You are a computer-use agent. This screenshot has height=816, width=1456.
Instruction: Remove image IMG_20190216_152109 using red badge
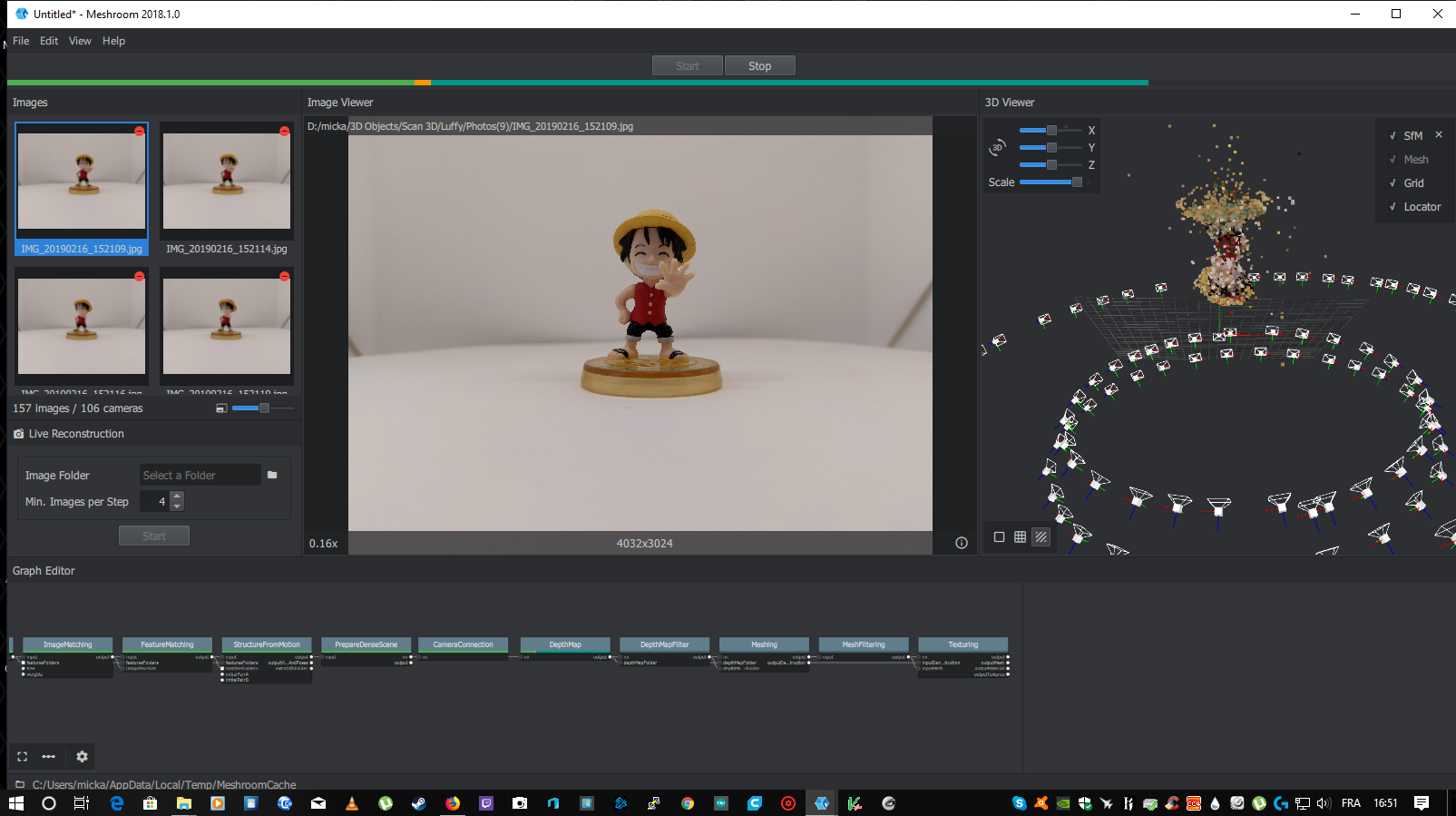coord(140,132)
